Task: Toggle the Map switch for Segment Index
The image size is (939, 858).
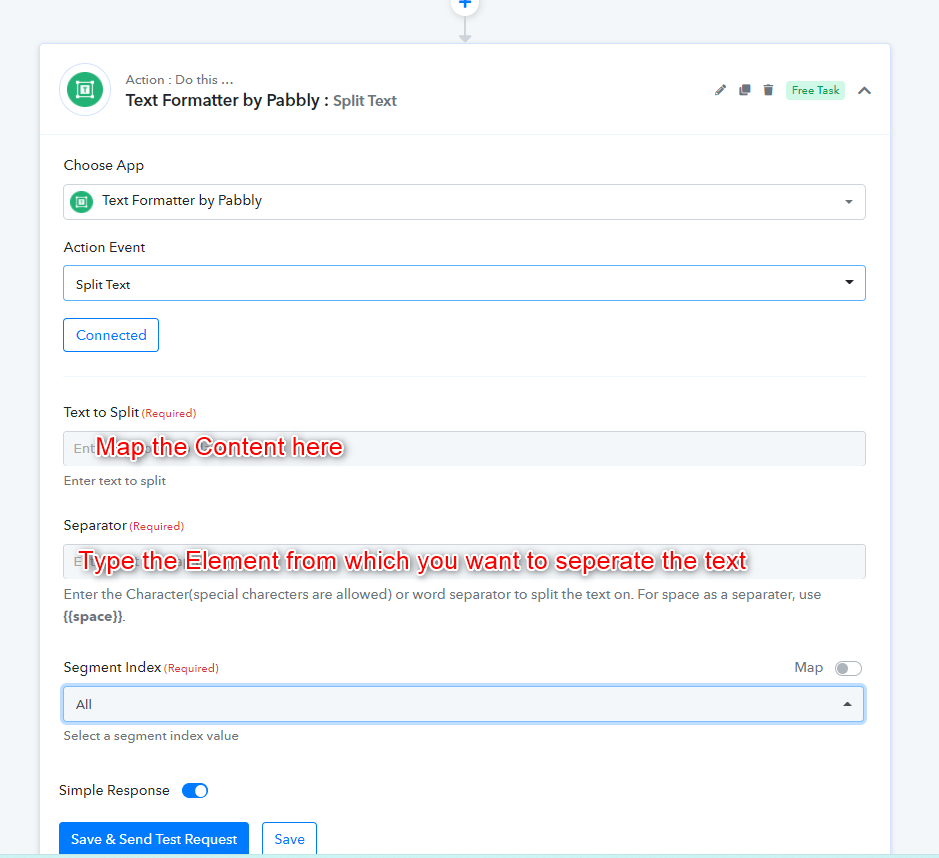Action: coord(848,668)
